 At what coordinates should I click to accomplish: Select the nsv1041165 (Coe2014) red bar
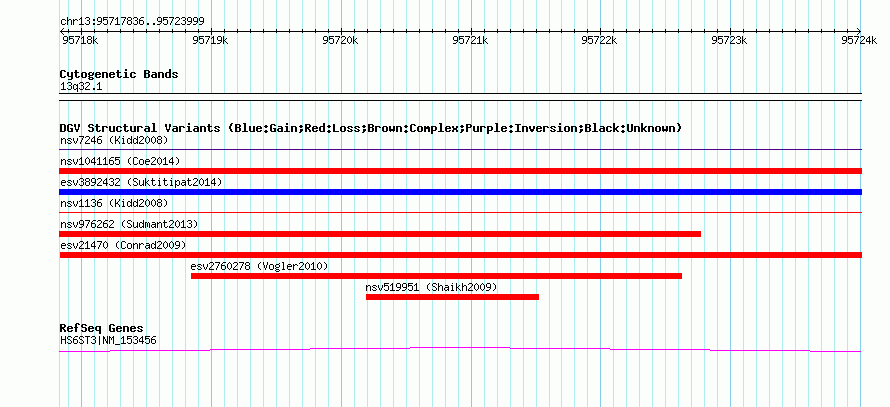coord(460,171)
